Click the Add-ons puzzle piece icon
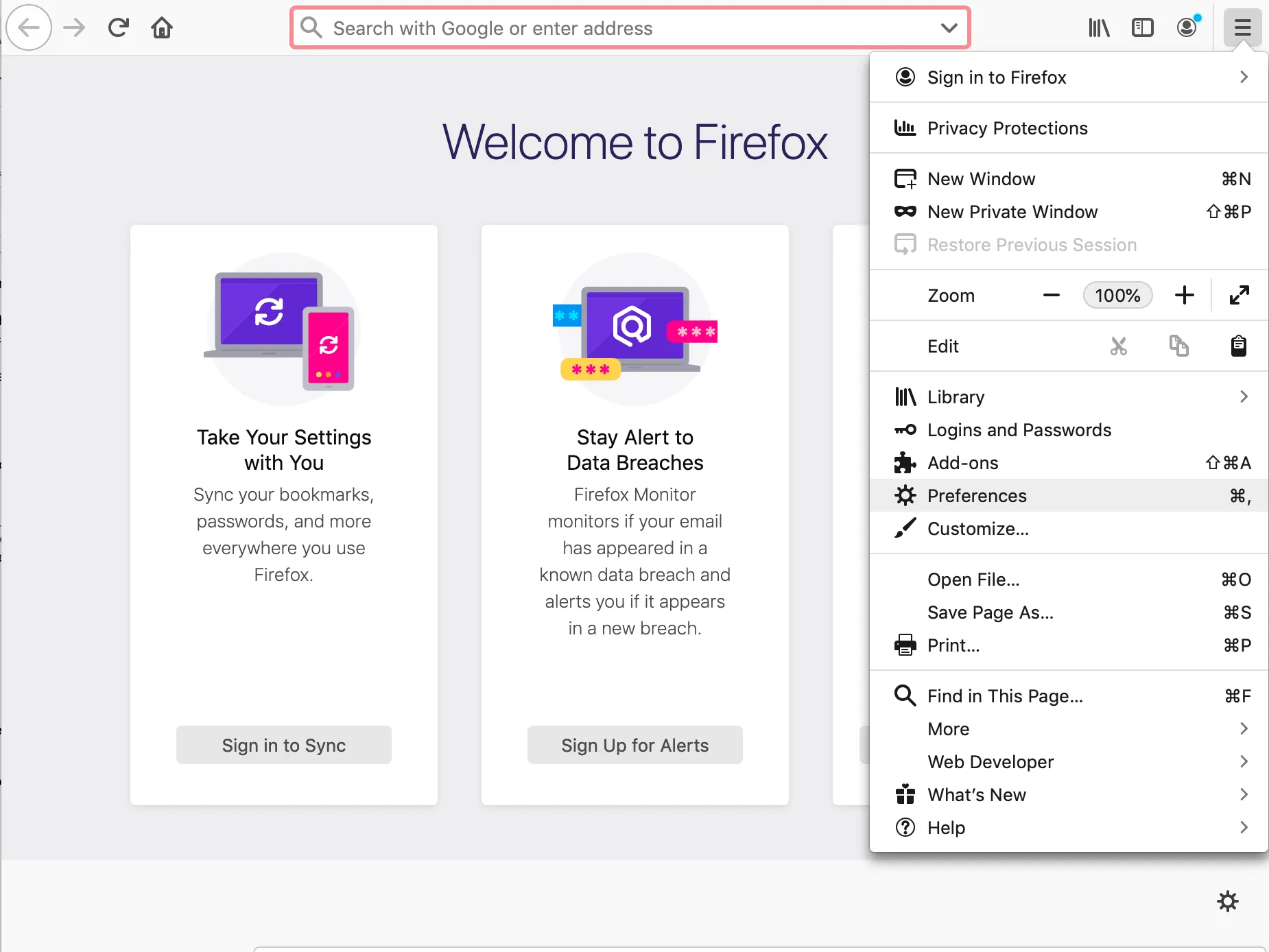The image size is (1269, 952). coord(905,463)
